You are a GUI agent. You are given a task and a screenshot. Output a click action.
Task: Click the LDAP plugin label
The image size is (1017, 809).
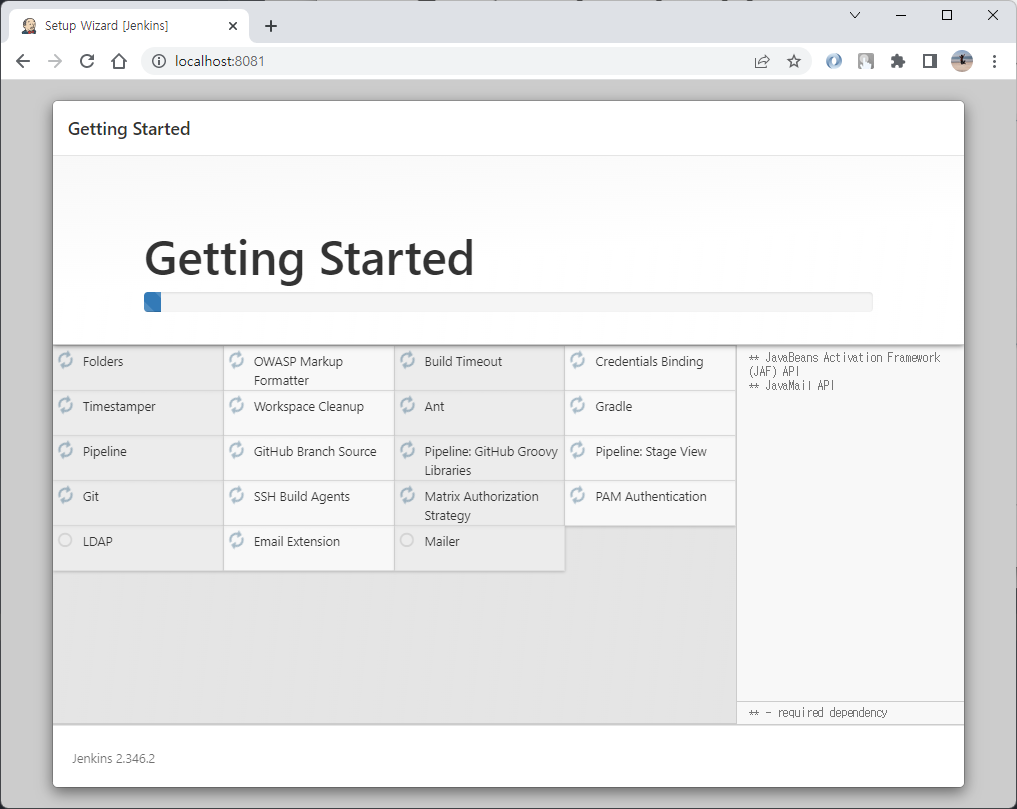(98, 542)
